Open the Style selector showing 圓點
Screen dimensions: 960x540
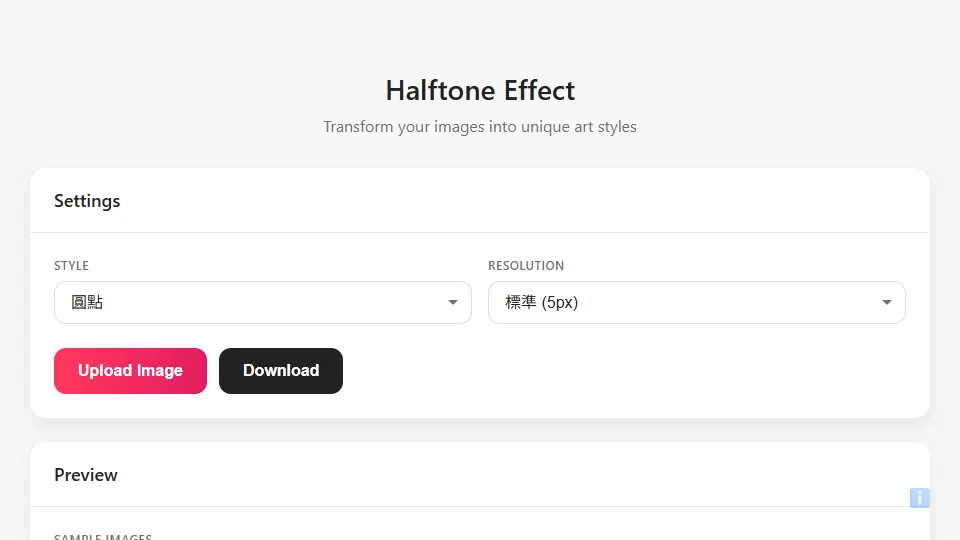(263, 302)
